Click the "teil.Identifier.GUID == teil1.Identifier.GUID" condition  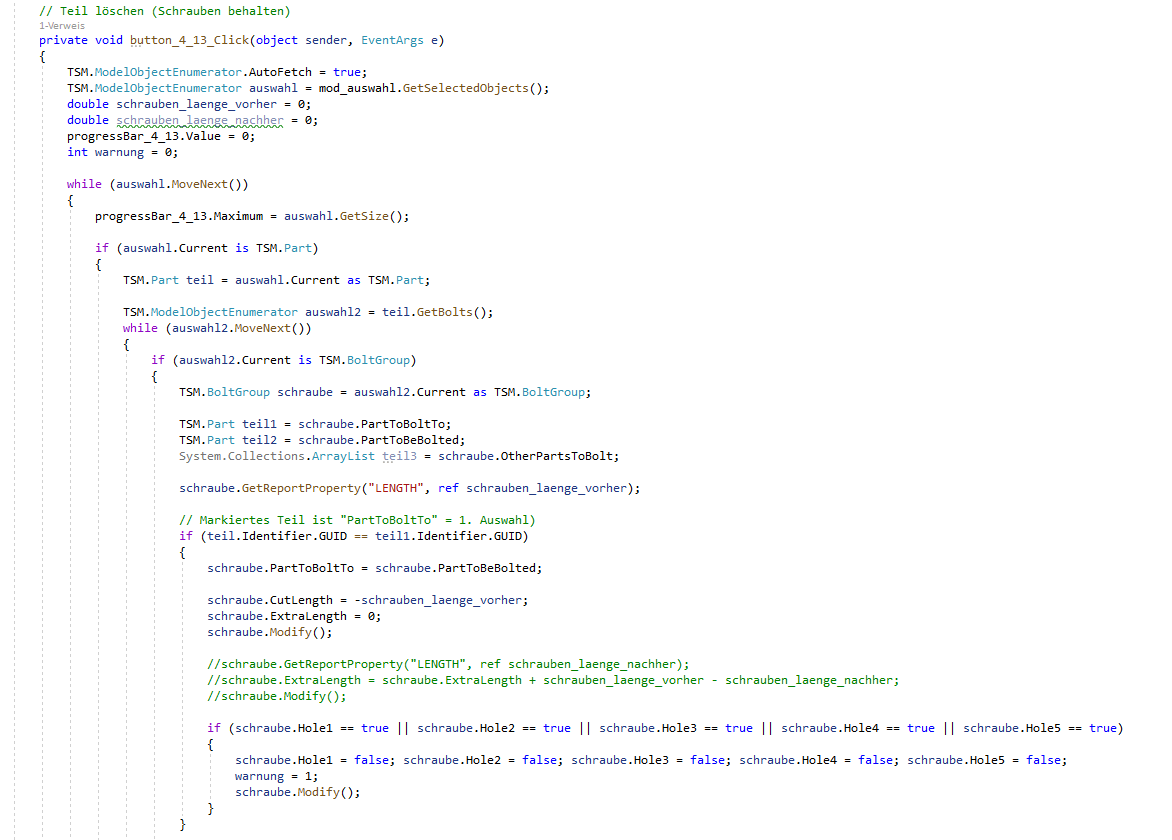click(364, 537)
